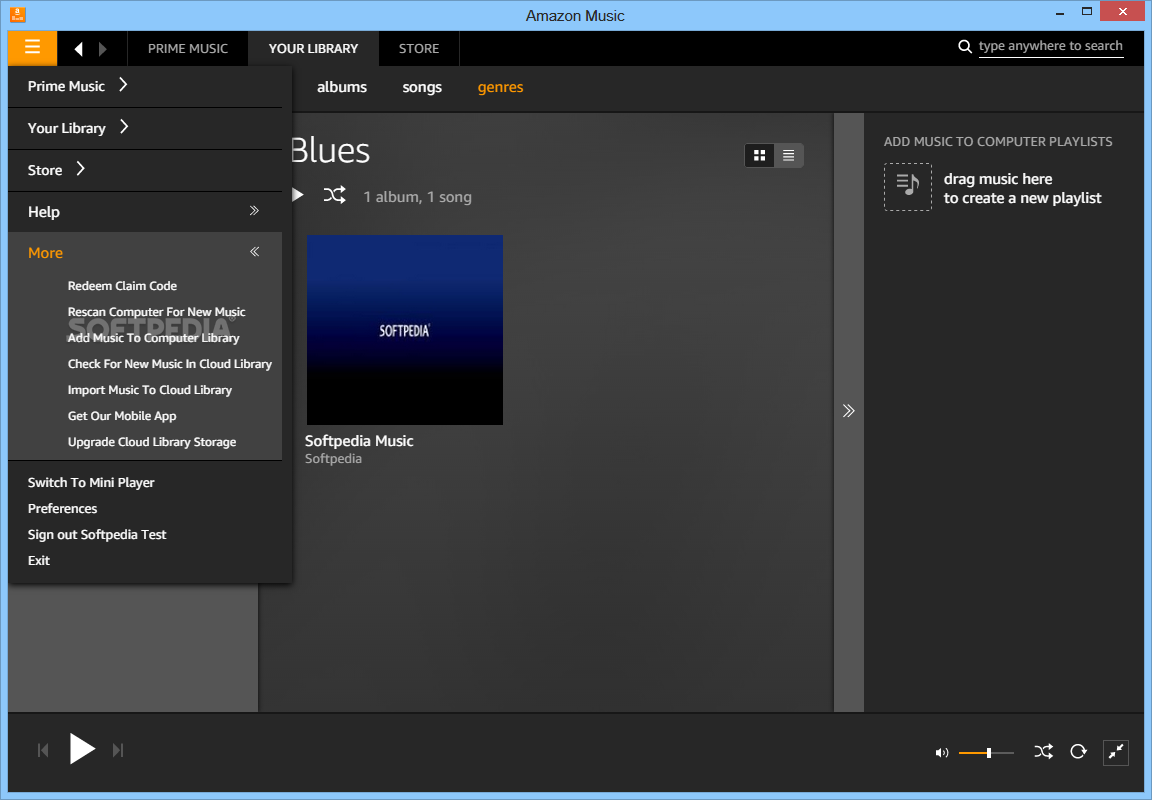1152x800 pixels.
Task: Open the PRIME MUSIC tab
Action: point(188,48)
